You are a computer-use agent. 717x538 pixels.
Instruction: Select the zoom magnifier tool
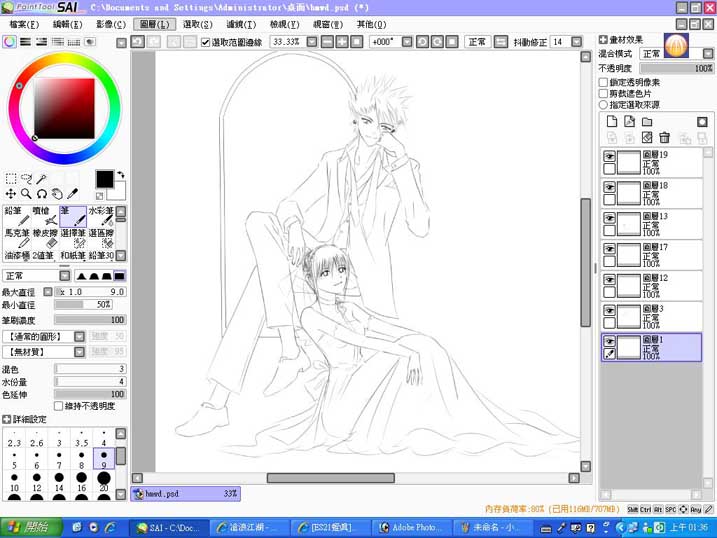pos(27,194)
